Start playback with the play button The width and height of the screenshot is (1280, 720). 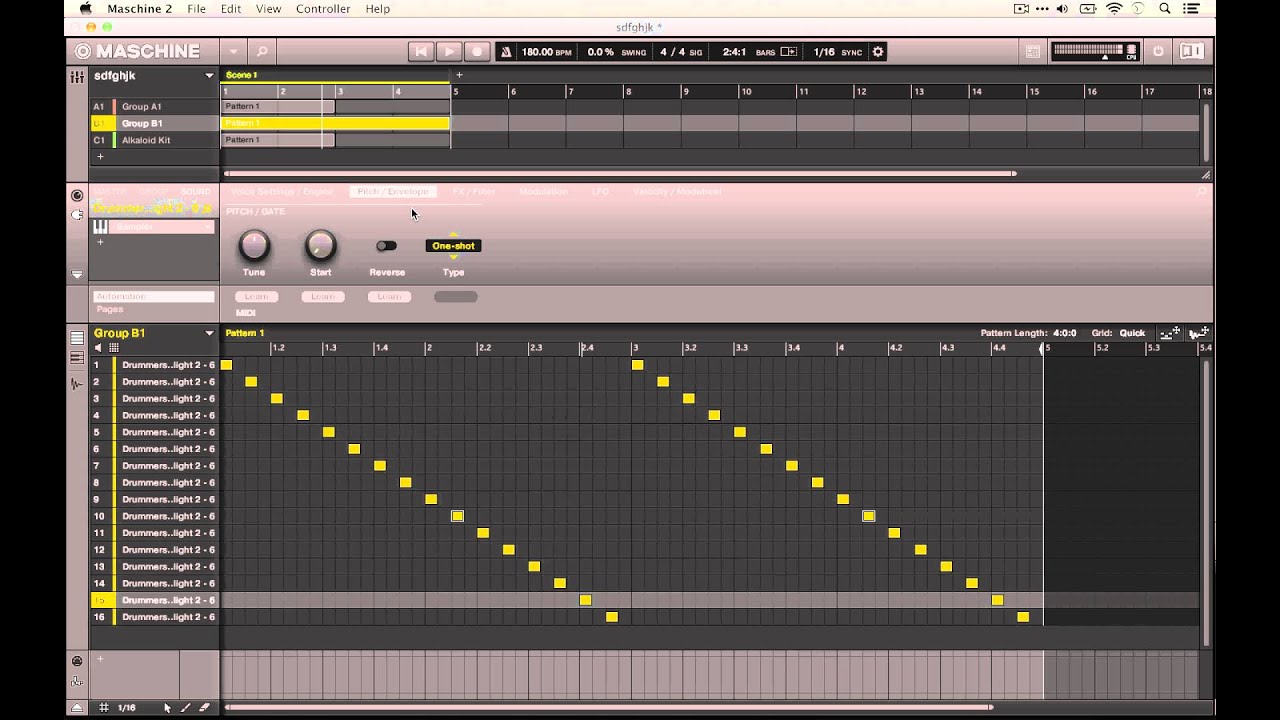pyautogui.click(x=449, y=51)
